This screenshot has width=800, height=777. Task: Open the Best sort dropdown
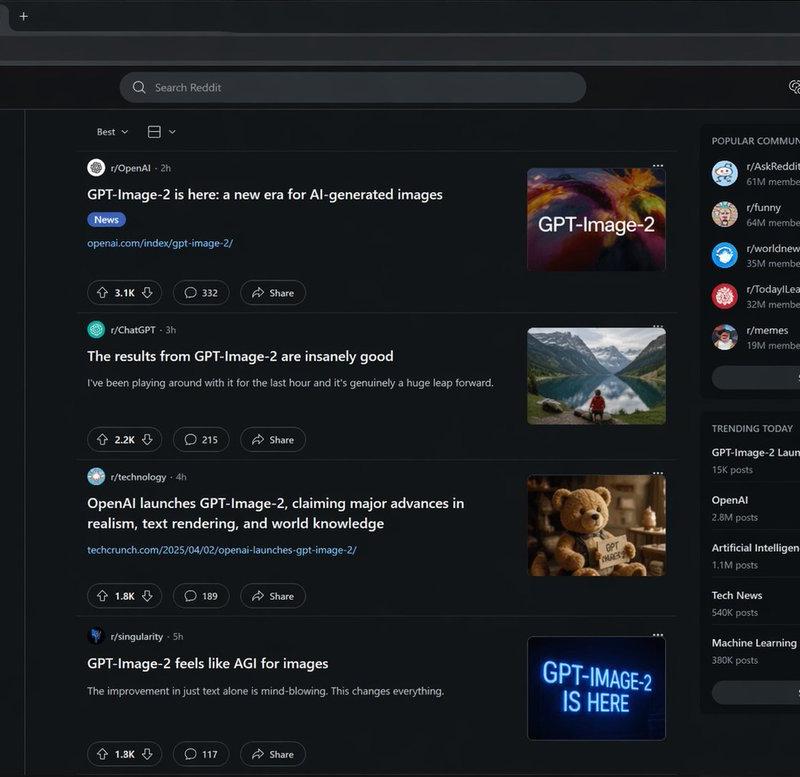[x=112, y=132]
